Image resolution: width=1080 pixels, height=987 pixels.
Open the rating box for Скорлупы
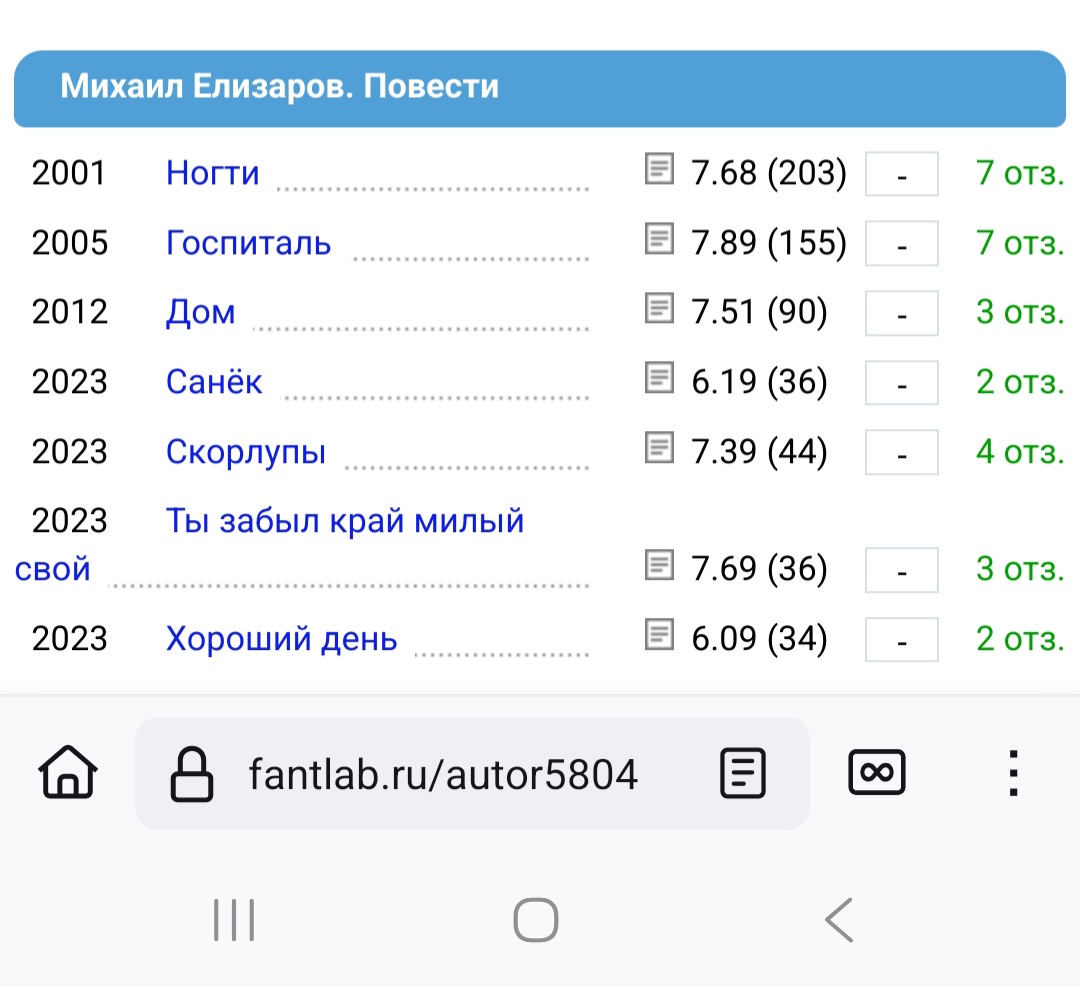[x=902, y=453]
